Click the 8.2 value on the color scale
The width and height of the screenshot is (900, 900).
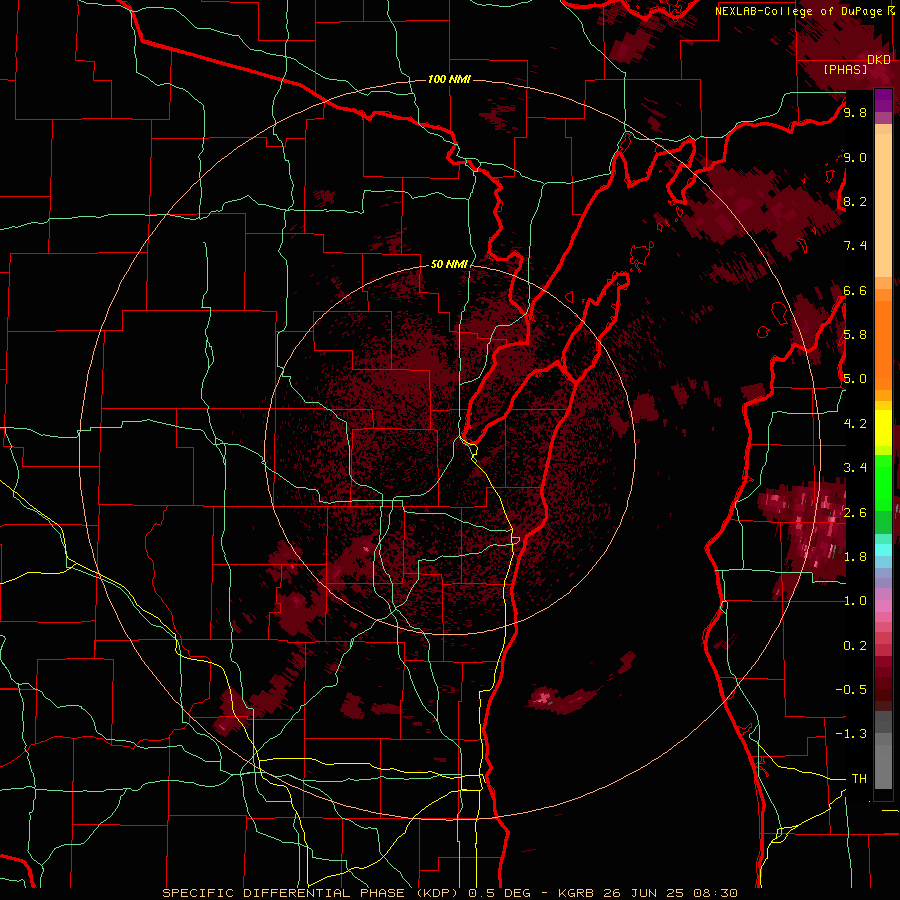tap(855, 201)
